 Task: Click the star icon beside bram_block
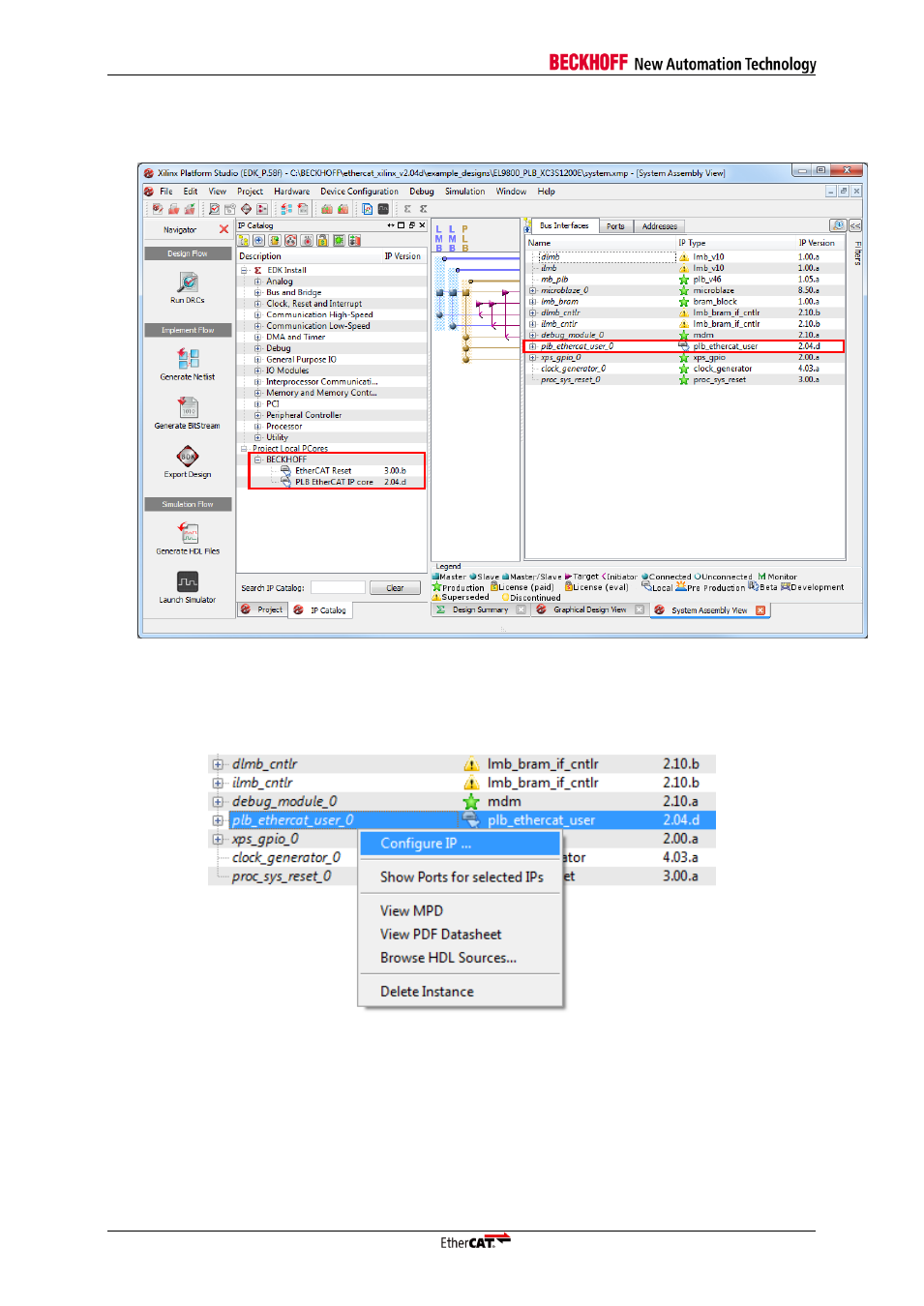pyautogui.click(x=684, y=302)
